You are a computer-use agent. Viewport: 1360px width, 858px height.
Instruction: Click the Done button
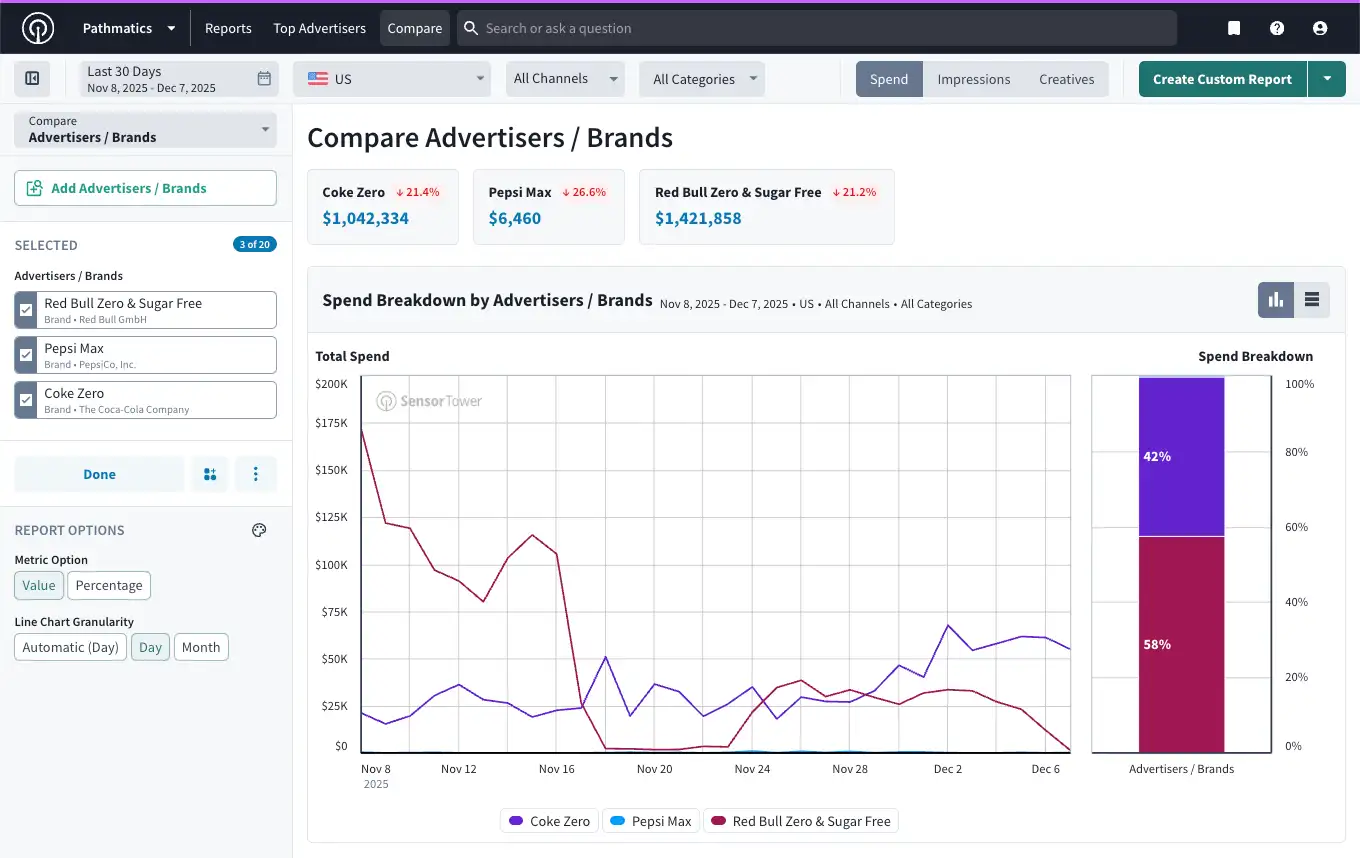pyautogui.click(x=99, y=474)
